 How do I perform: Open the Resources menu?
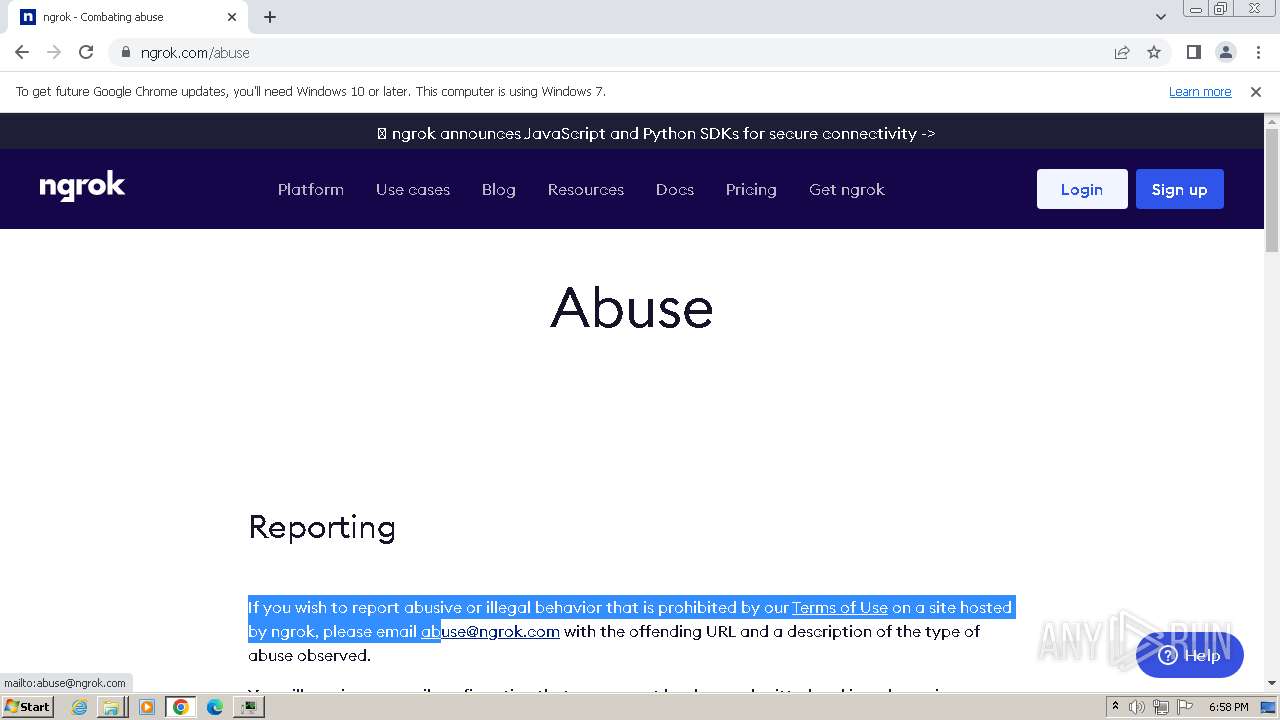tap(586, 189)
